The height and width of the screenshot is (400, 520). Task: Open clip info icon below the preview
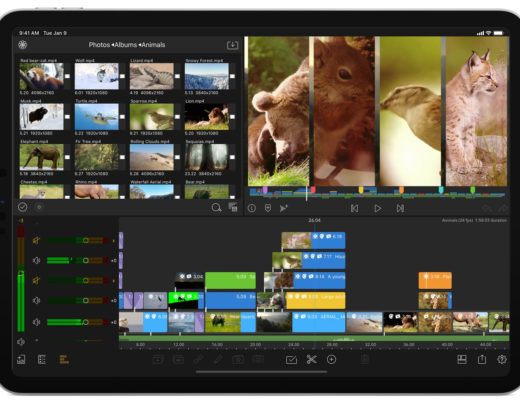[x=252, y=208]
